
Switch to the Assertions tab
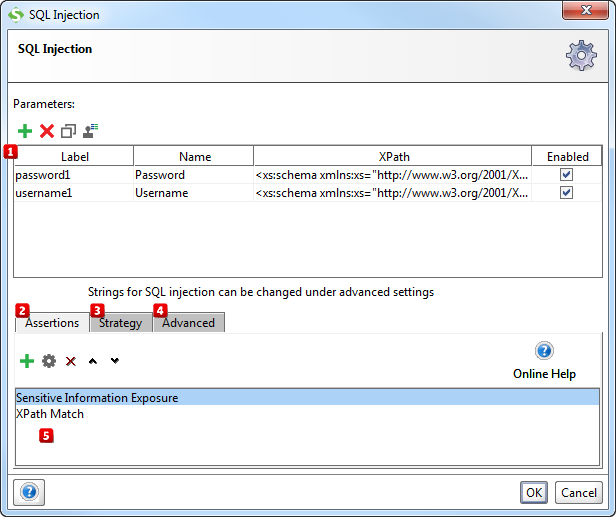tap(52, 323)
